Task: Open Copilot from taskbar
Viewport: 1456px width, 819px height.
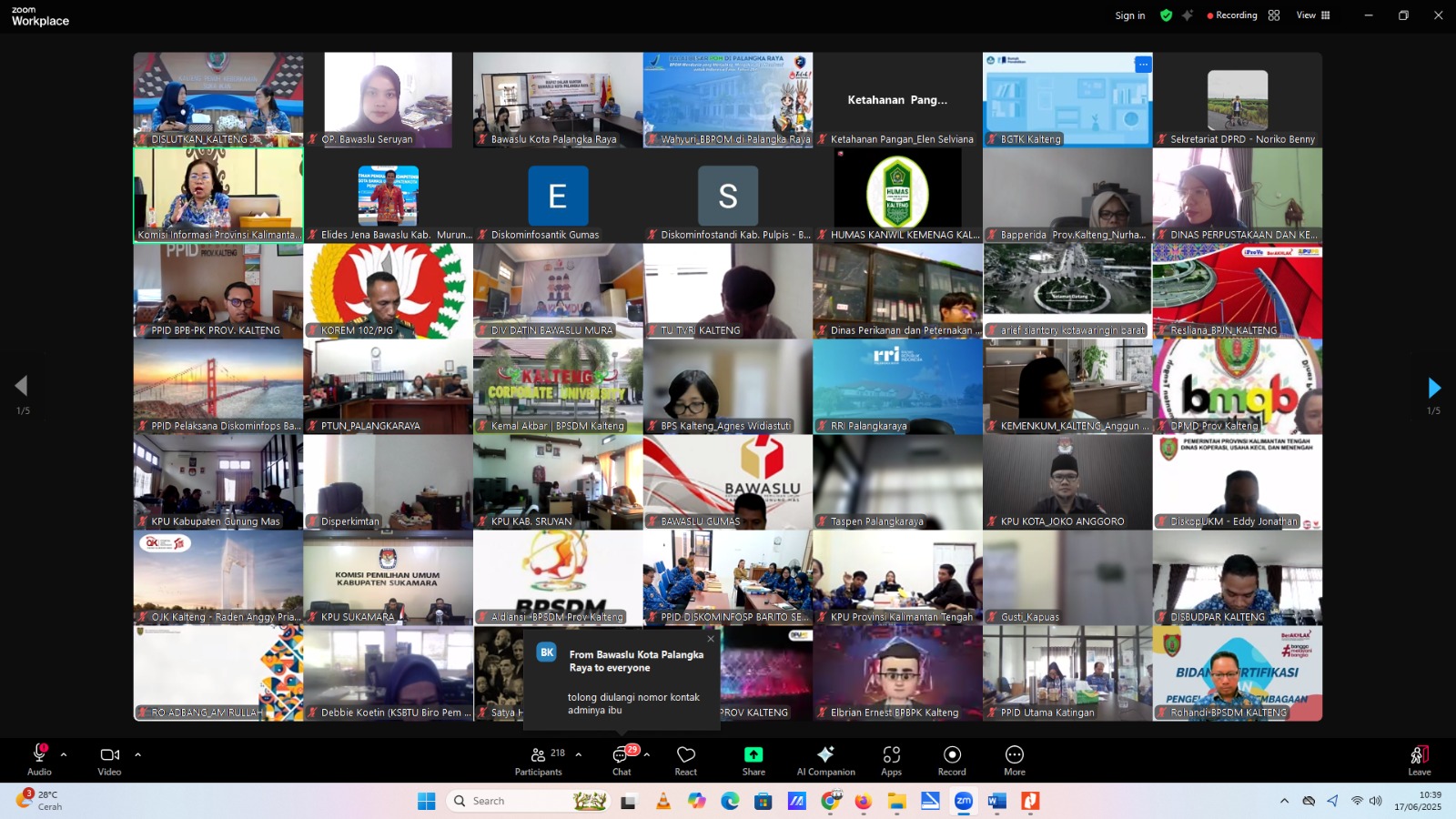Action: (696, 801)
